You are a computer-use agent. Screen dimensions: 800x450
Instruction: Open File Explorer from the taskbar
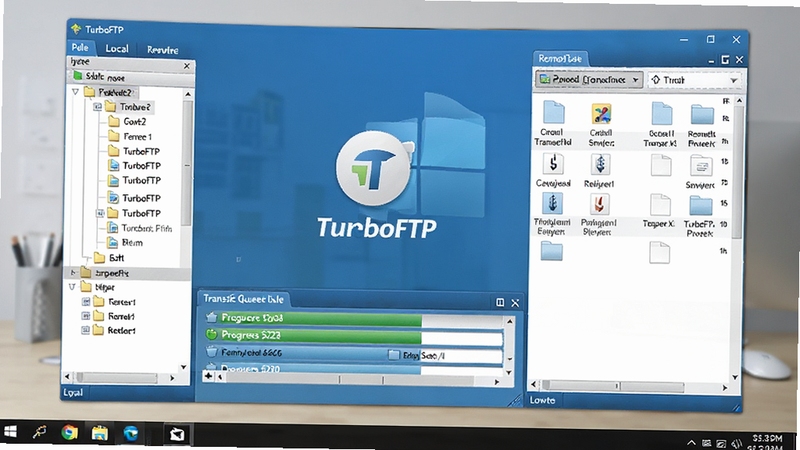(x=99, y=433)
